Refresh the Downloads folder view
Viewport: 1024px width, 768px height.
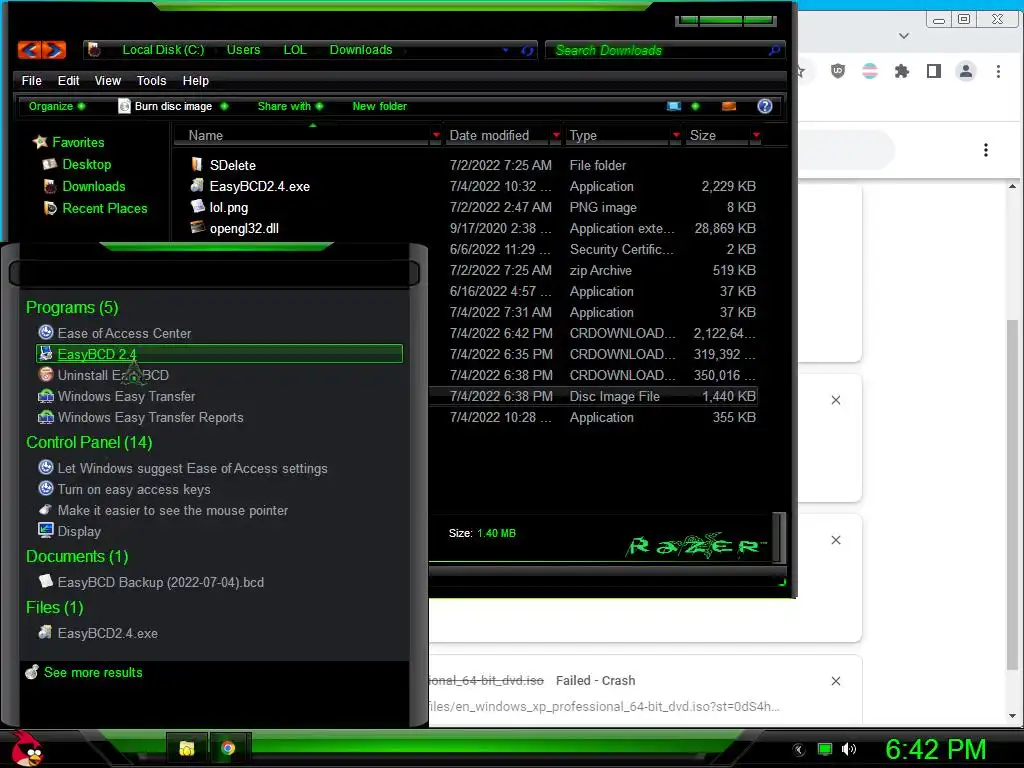527,50
